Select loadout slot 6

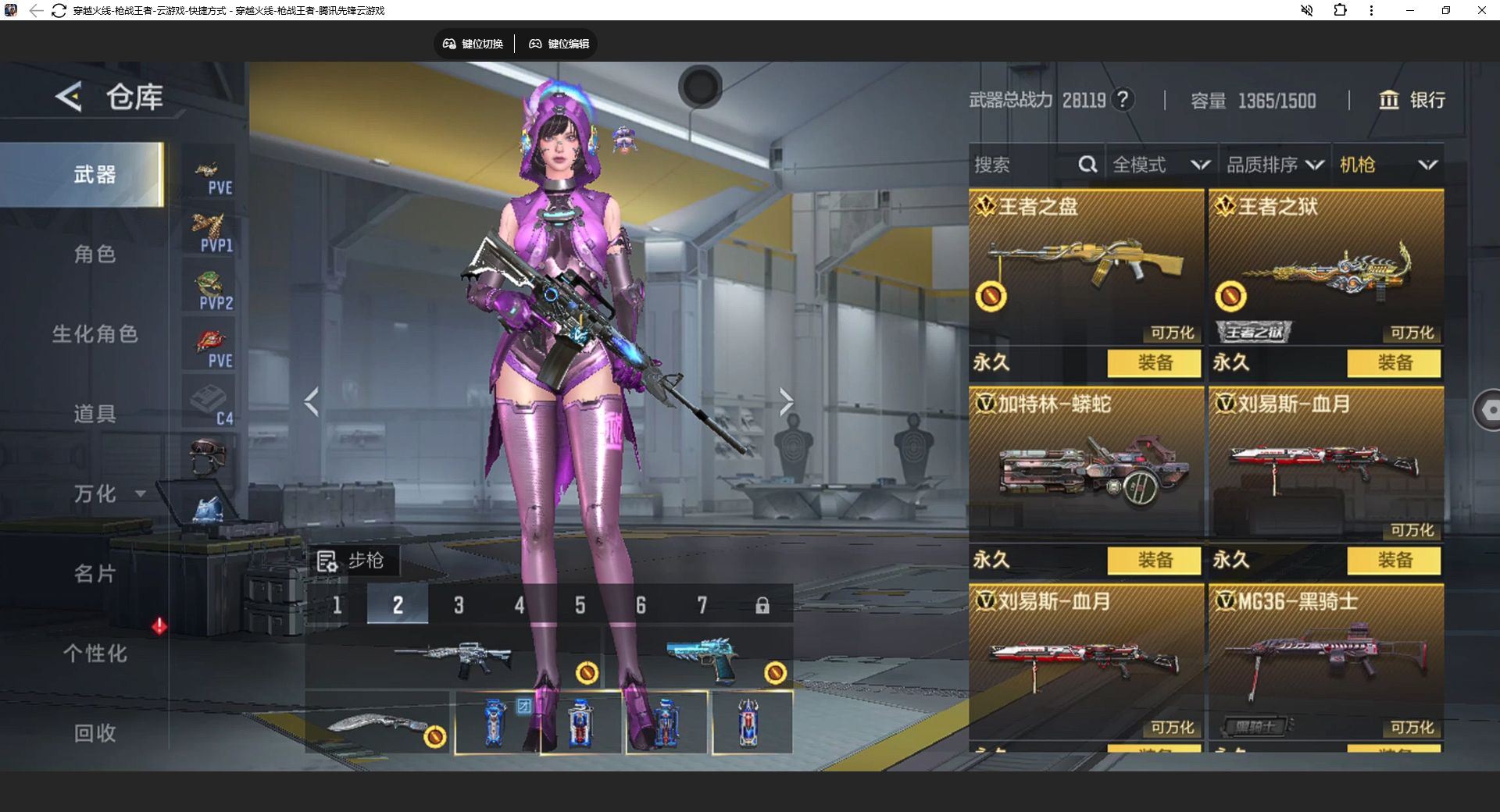click(x=641, y=604)
